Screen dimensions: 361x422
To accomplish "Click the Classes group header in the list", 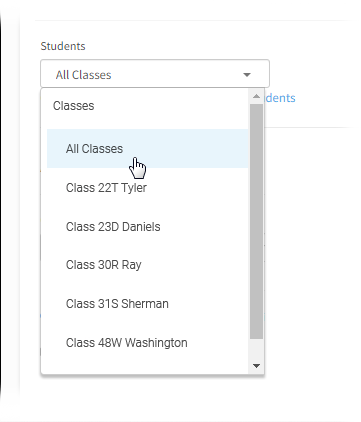I will pos(74,106).
